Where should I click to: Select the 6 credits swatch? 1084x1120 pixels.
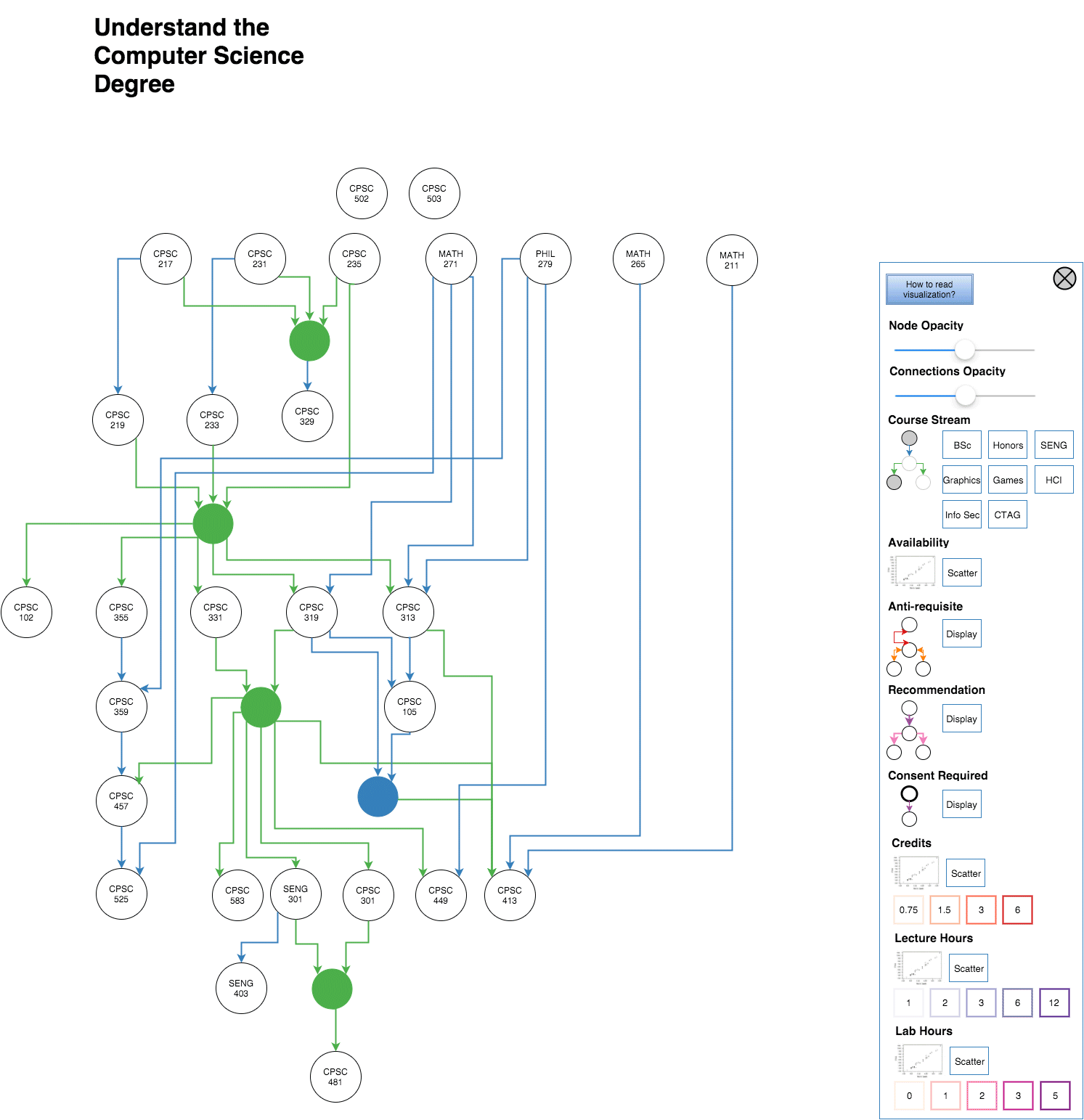click(1017, 910)
